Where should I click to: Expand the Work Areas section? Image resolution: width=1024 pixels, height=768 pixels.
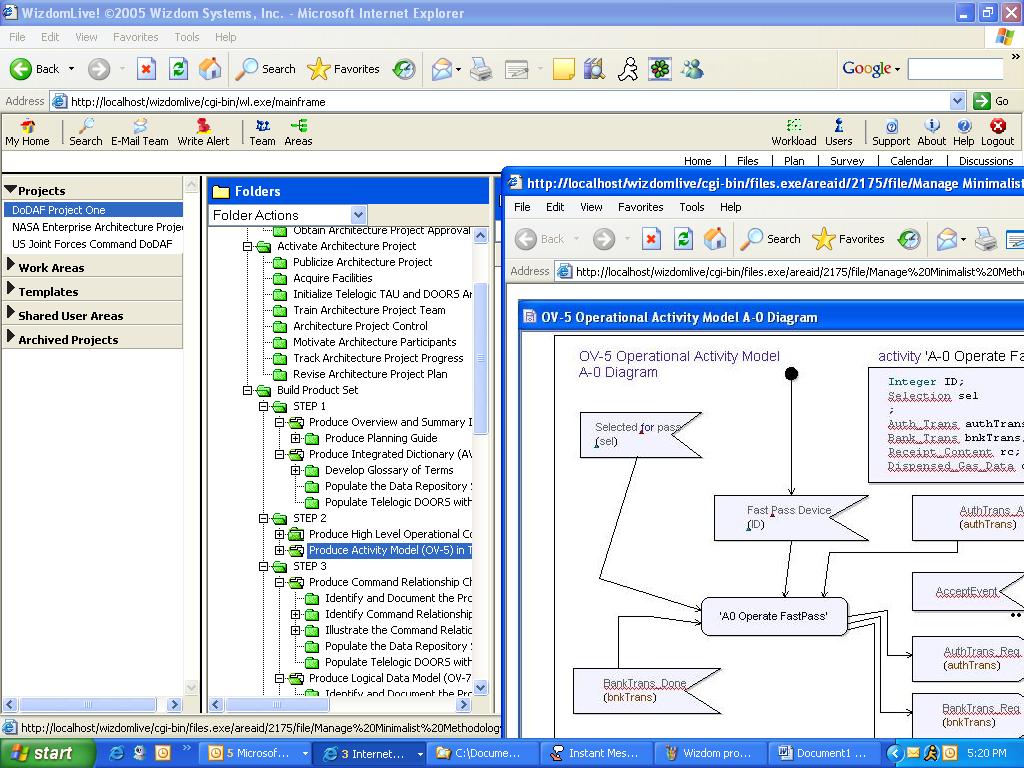[x=50, y=267]
